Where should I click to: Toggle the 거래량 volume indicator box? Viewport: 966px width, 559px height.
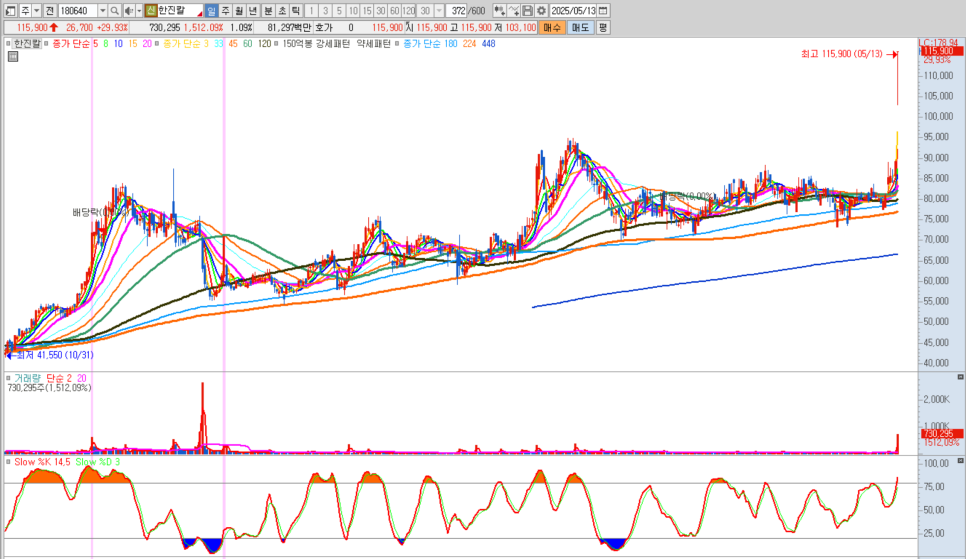tap(8, 378)
